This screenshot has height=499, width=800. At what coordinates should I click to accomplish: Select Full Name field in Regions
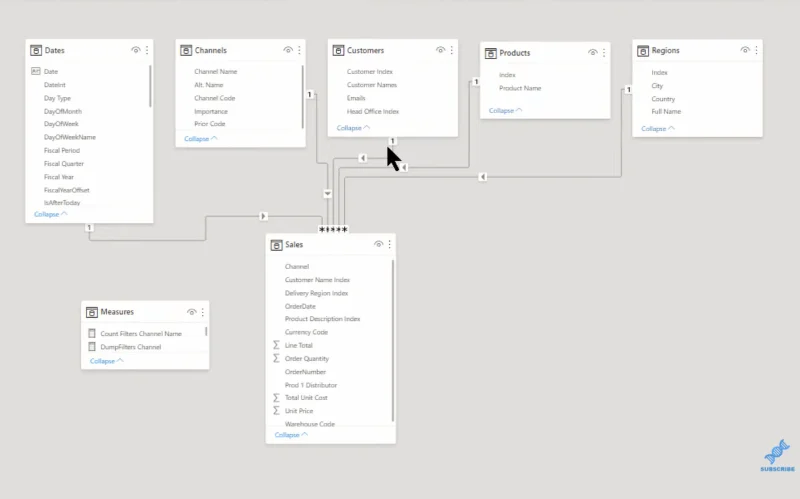(666, 111)
